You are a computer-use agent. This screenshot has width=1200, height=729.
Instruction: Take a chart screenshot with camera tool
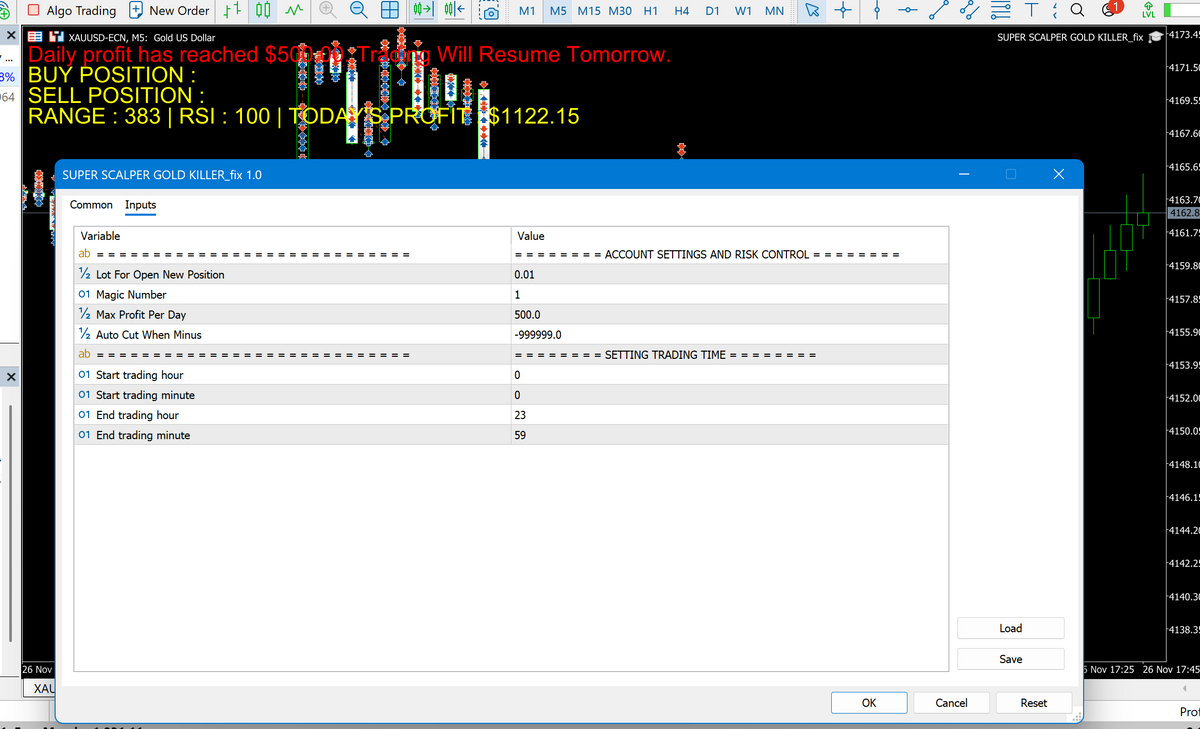click(x=489, y=11)
